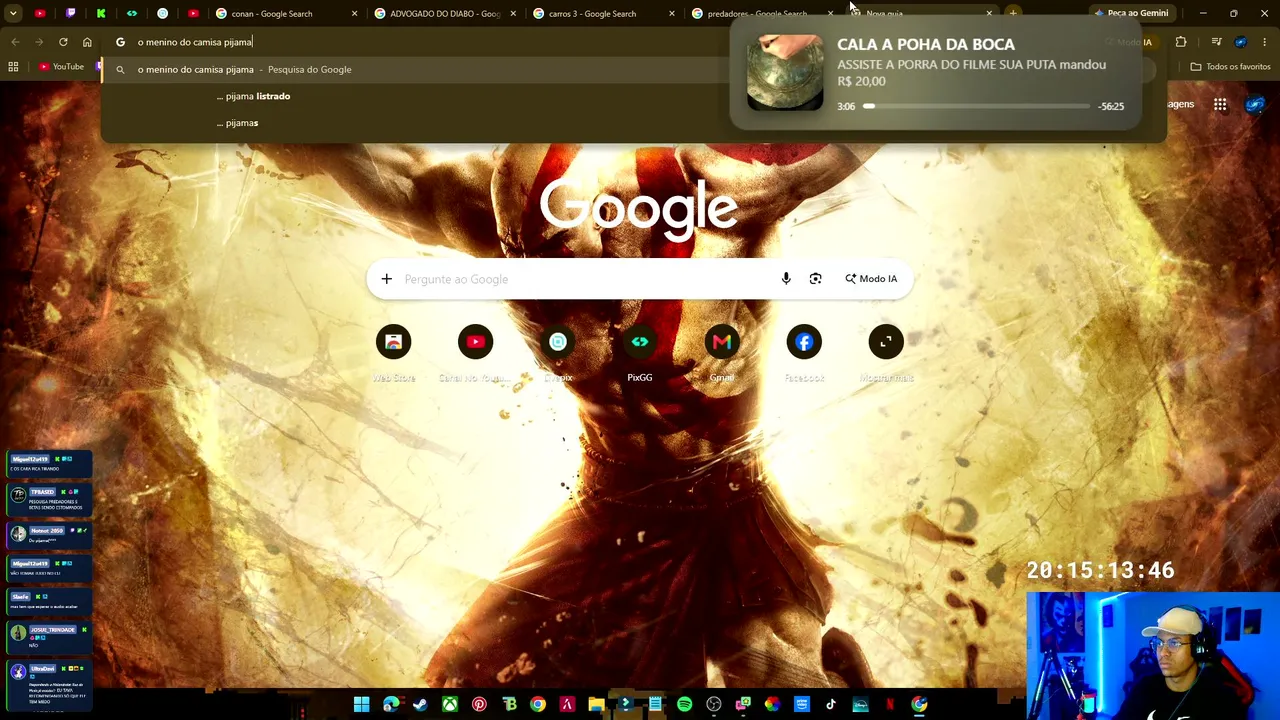Click the plus icon in search box
The width and height of the screenshot is (1280, 720).
coord(386,279)
